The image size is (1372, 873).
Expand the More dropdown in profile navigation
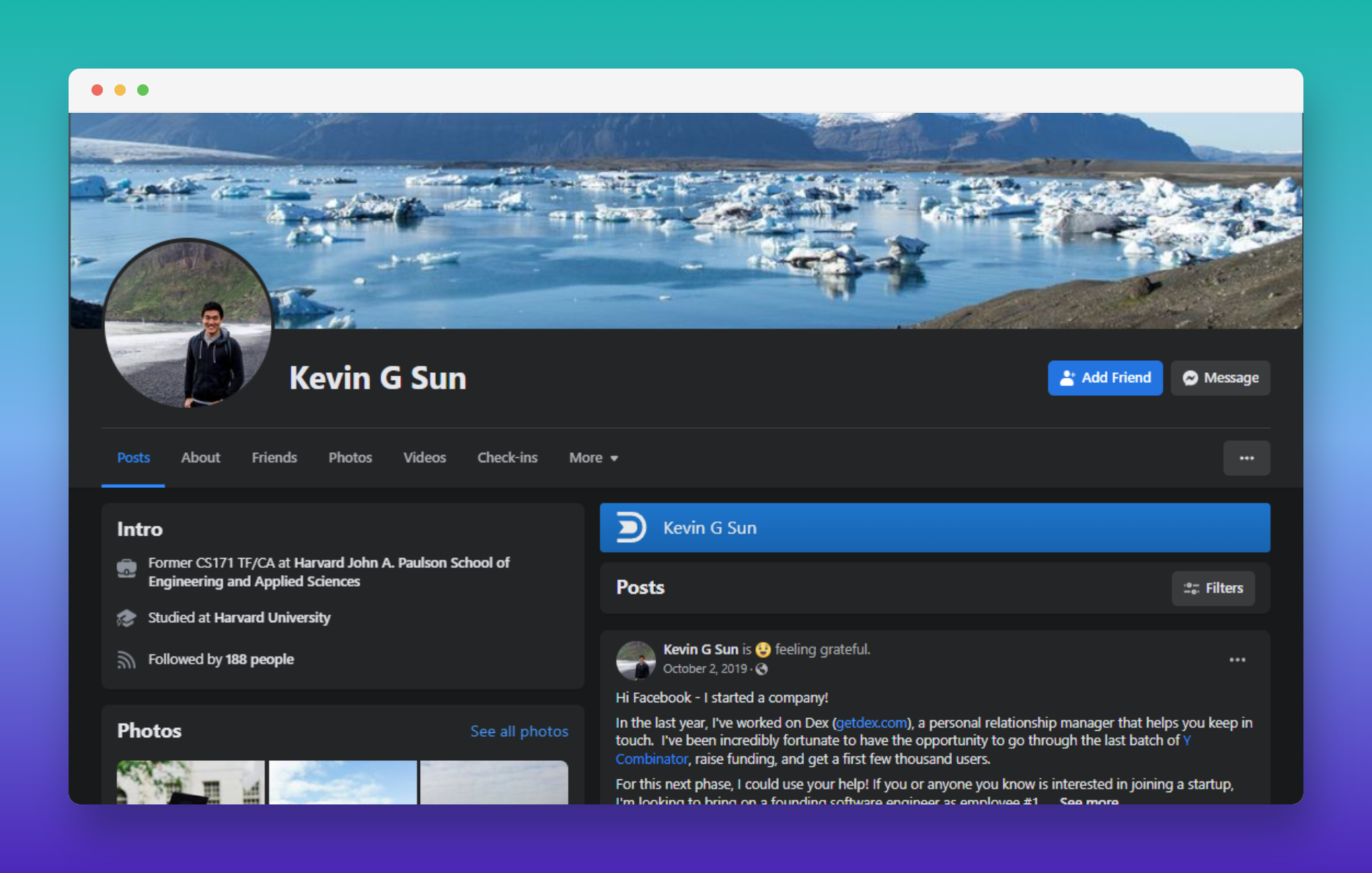[x=593, y=458]
